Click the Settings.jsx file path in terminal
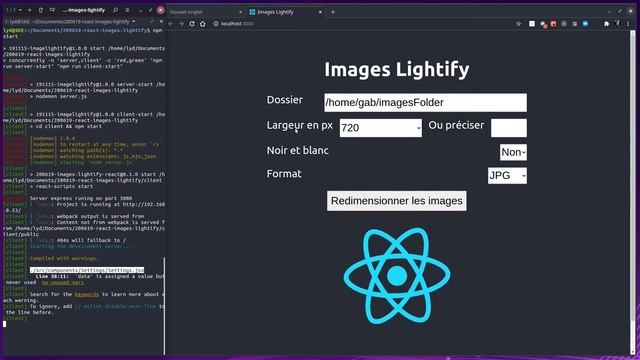Viewport: 640px width, 360px height. [87, 270]
